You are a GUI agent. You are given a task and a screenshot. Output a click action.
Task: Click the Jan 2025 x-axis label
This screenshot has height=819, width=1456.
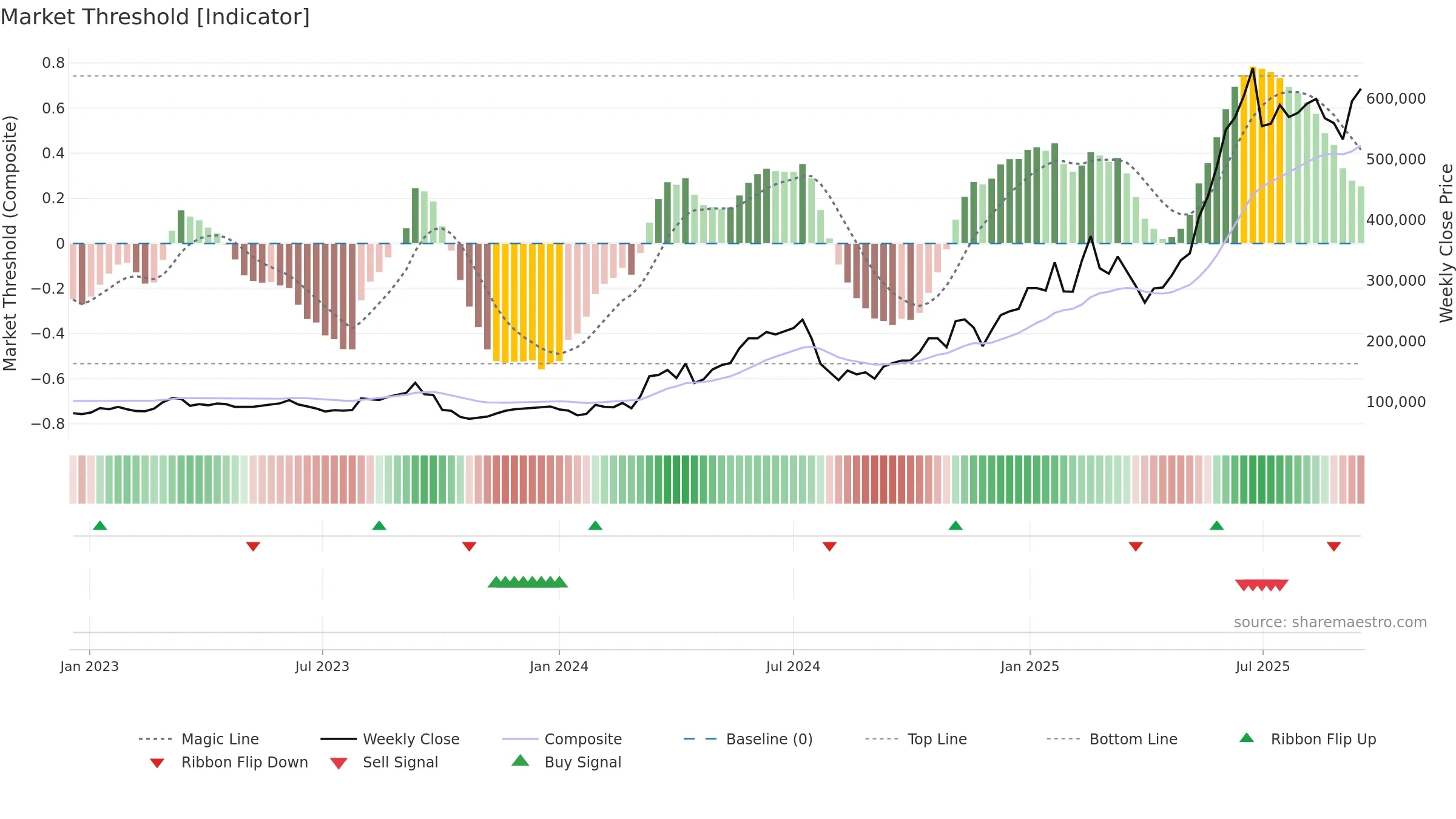coord(1030,666)
